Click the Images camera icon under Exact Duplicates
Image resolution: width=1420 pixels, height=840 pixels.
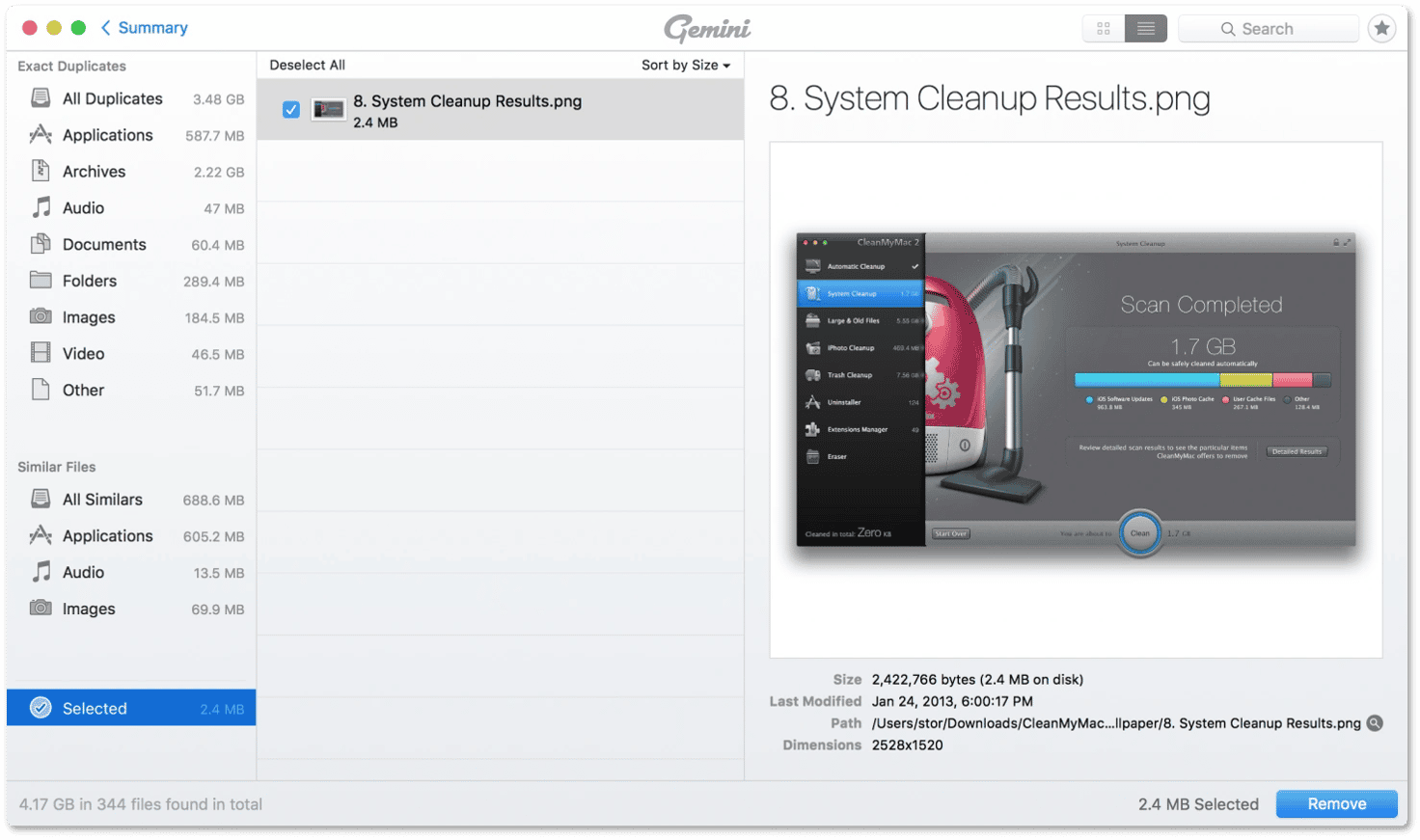coord(41,316)
